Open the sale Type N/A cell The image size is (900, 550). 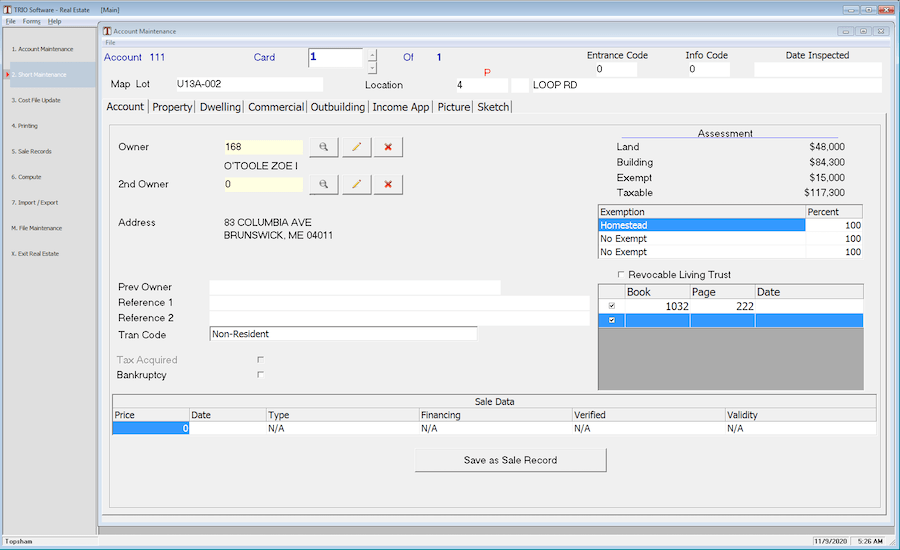342,428
